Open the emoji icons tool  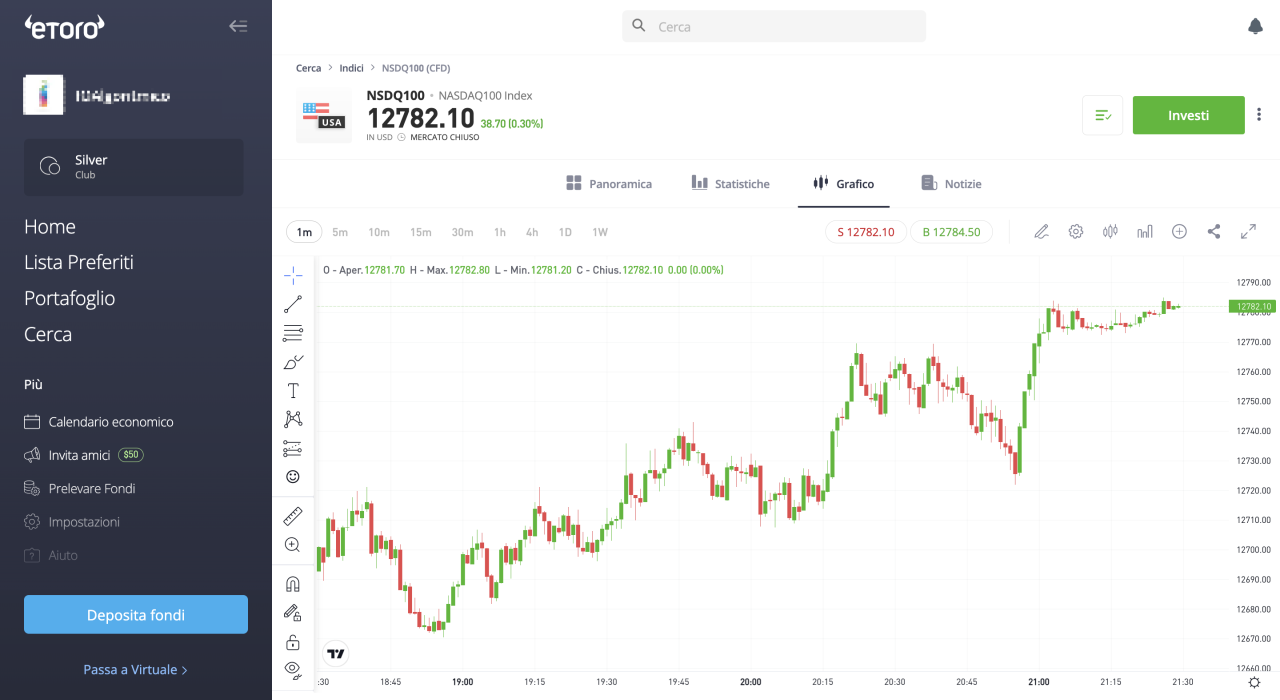[293, 477]
